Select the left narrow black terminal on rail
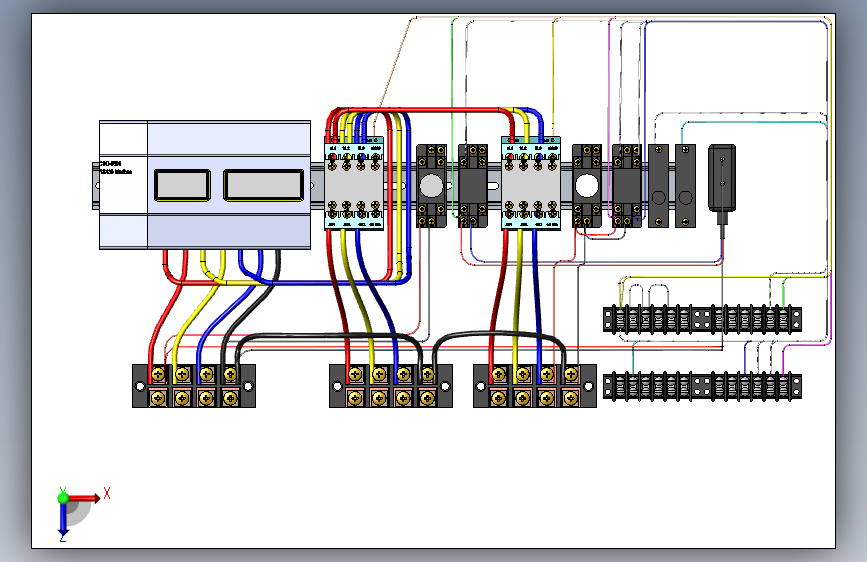The width and height of the screenshot is (867, 562). [659, 186]
